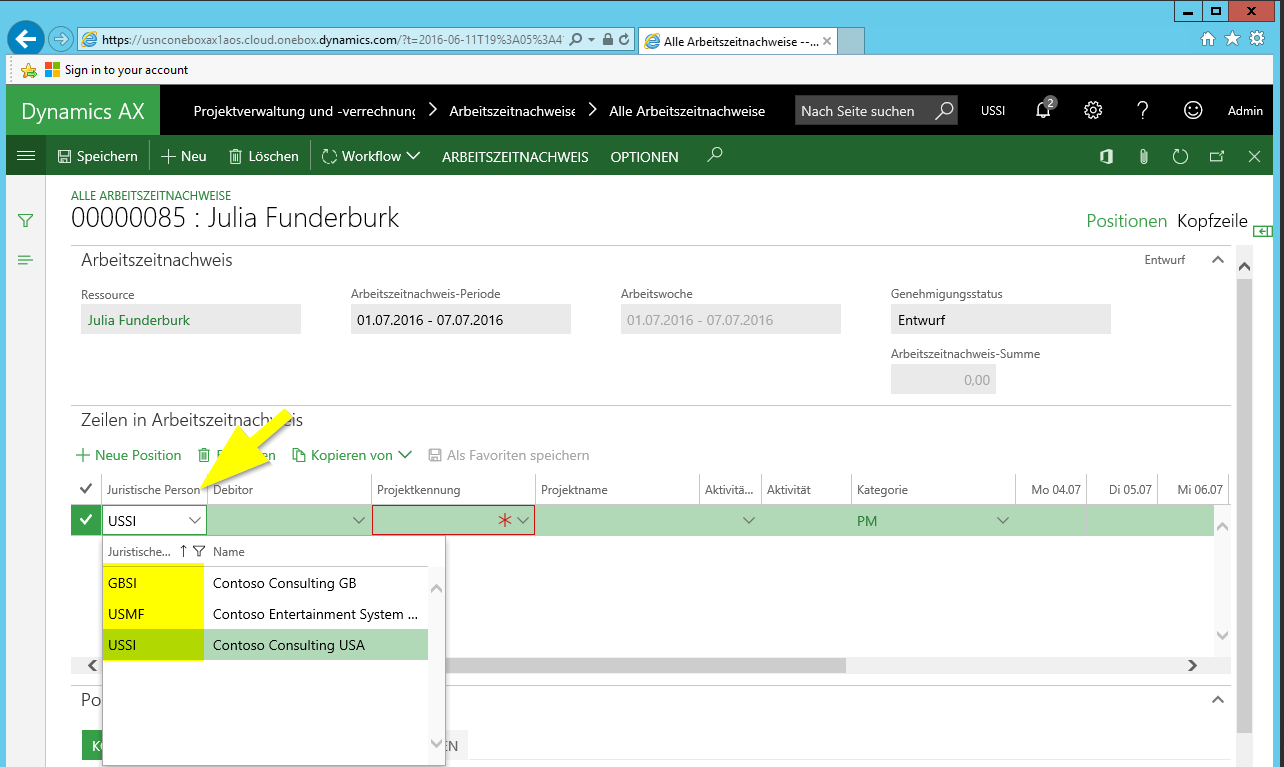Viewport: 1284px width, 767px height.
Task: Click the Neue Position button
Action: point(129,455)
